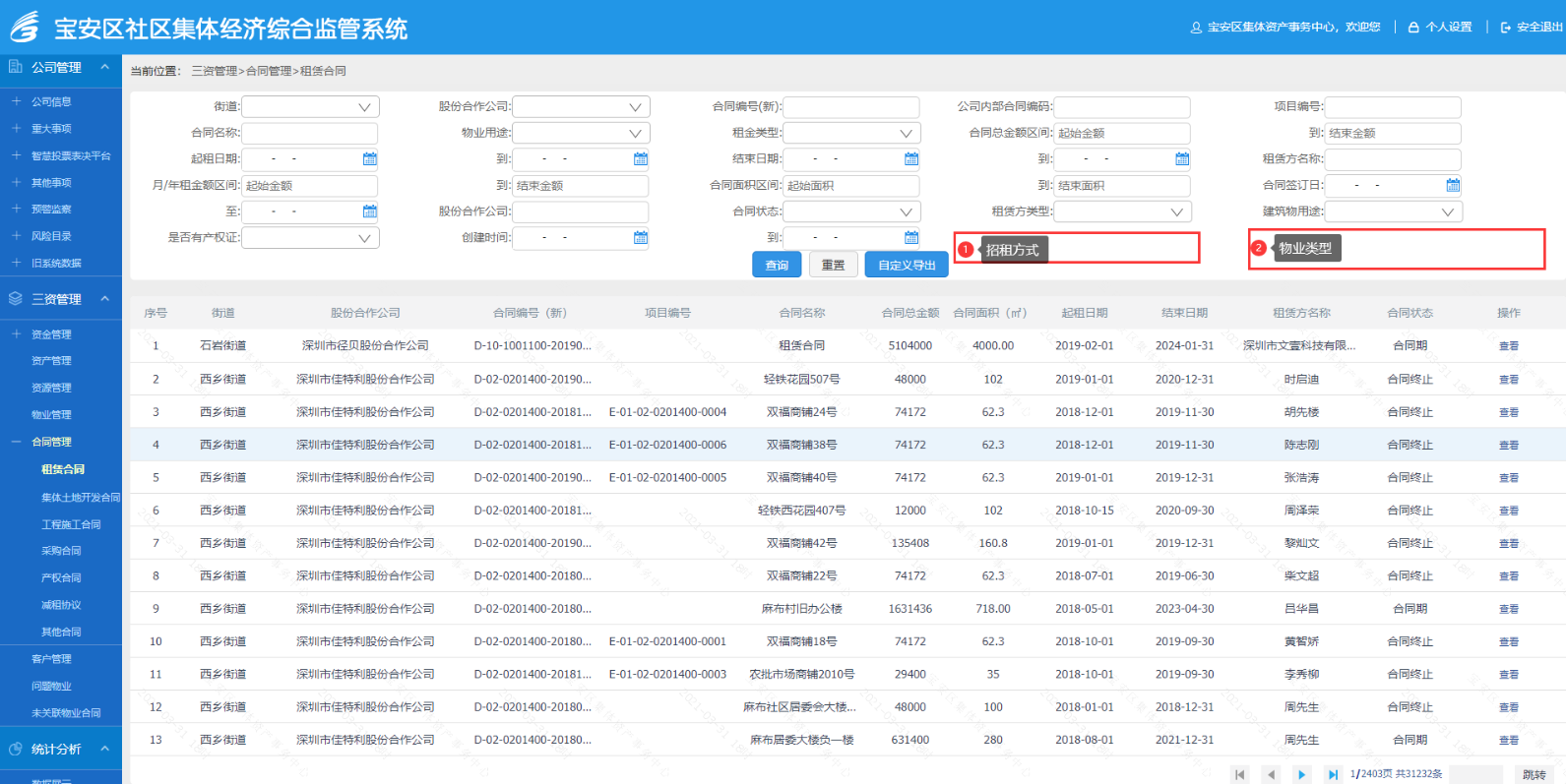Click project number cell E-01-02-0201400-0004
The image size is (1566, 784).
point(667,412)
